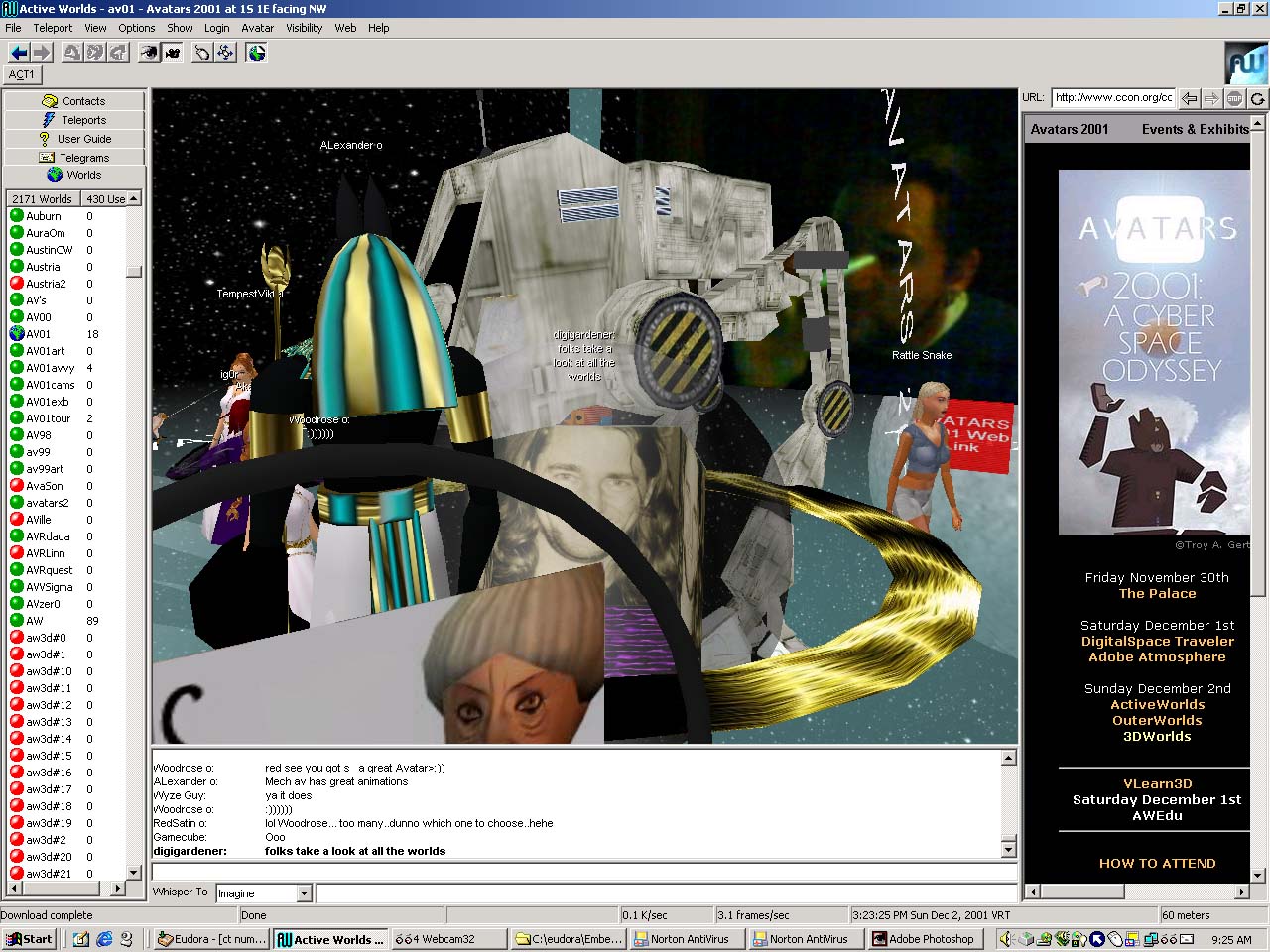Switch to first-person eye view
Screen dimensions: 1270x952
[148, 53]
